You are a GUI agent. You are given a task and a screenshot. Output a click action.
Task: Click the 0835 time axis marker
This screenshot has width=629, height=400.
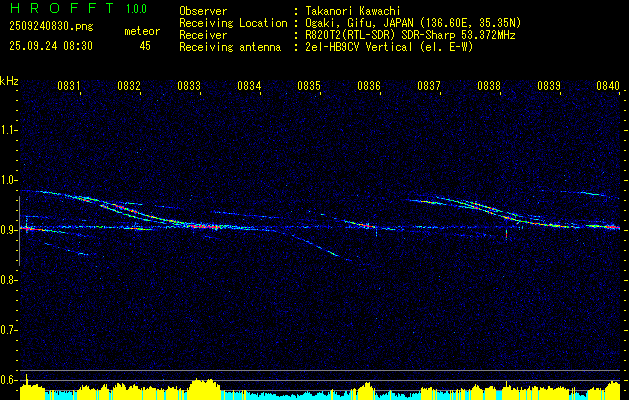pyautogui.click(x=309, y=85)
